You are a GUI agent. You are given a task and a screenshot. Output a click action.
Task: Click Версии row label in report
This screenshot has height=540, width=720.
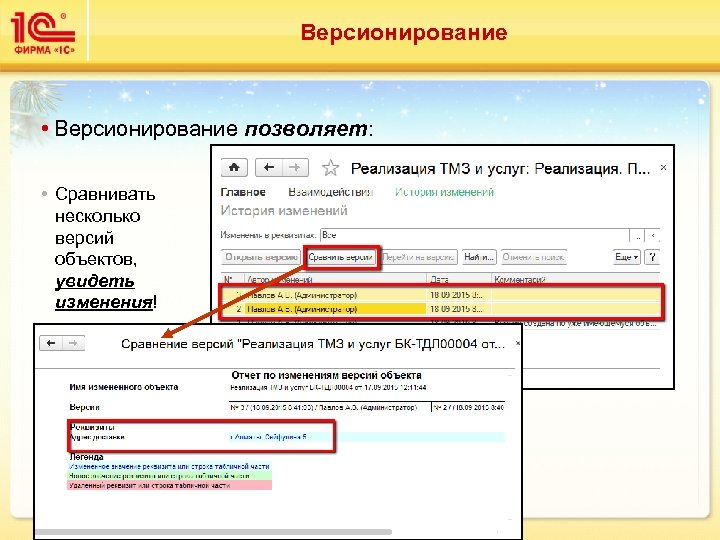click(84, 407)
